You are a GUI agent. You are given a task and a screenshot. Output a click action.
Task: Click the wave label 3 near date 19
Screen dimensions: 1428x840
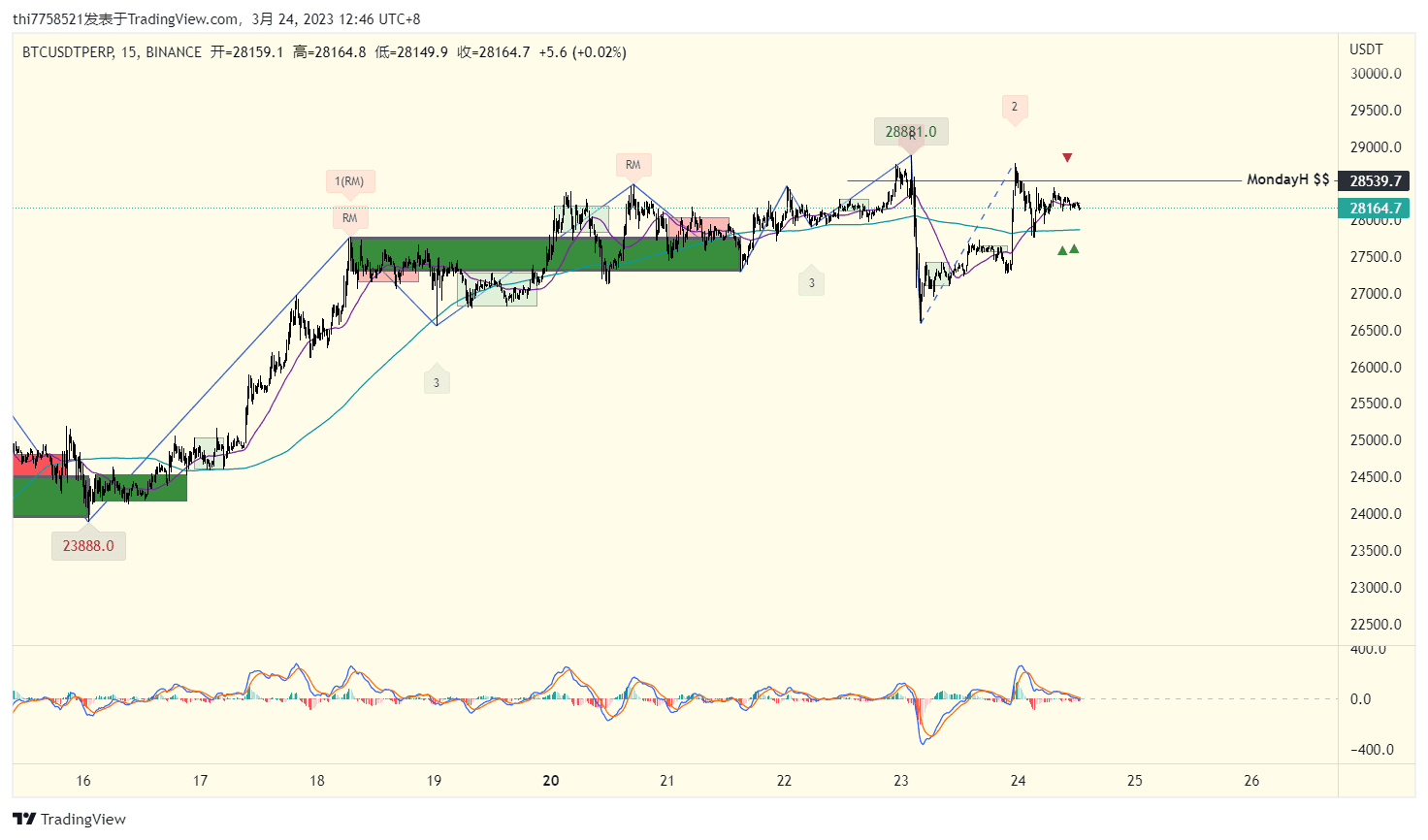(437, 382)
